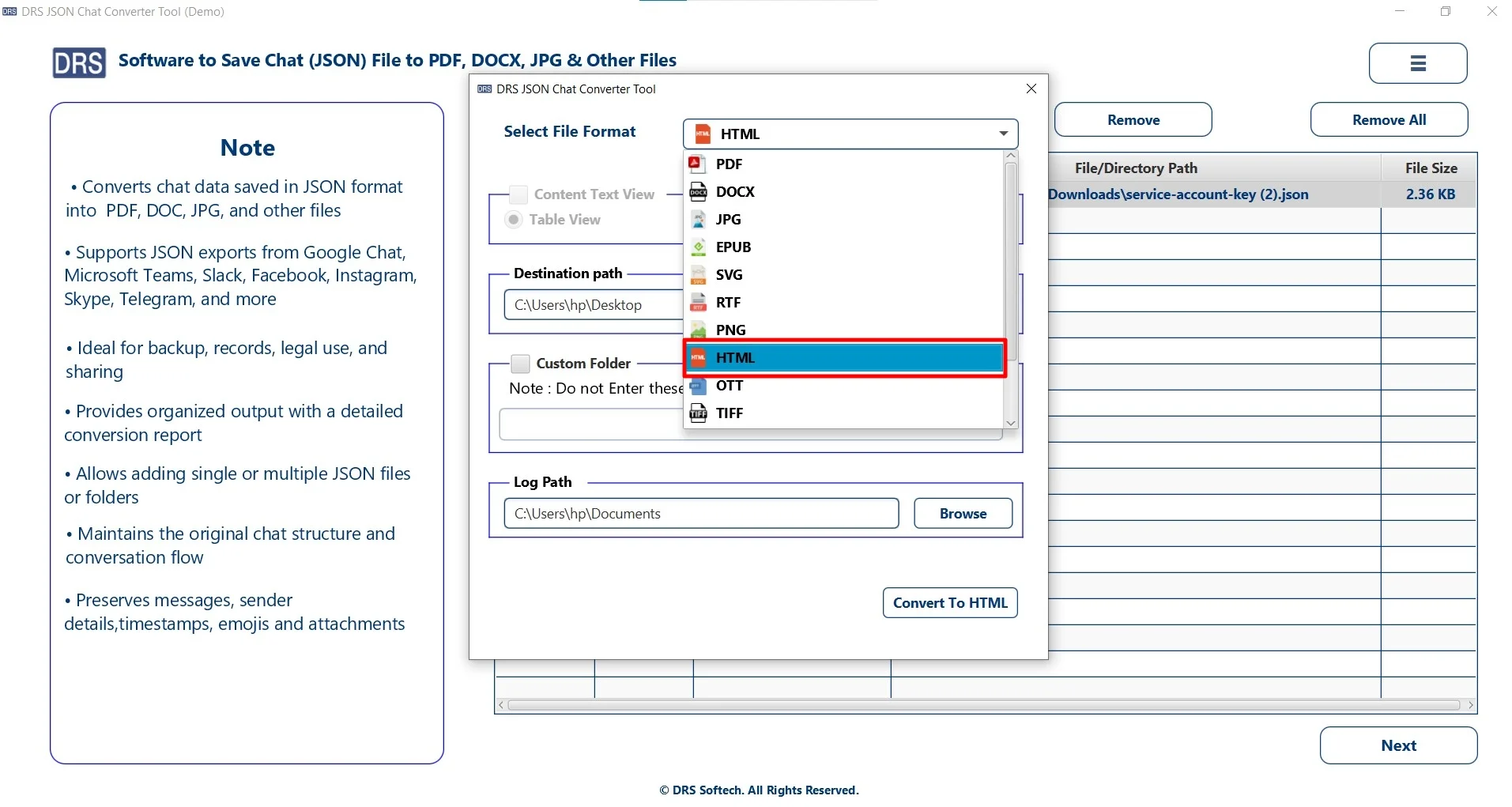Click the Convert To HTML button
This screenshot has width=1512, height=807.
tap(950, 603)
